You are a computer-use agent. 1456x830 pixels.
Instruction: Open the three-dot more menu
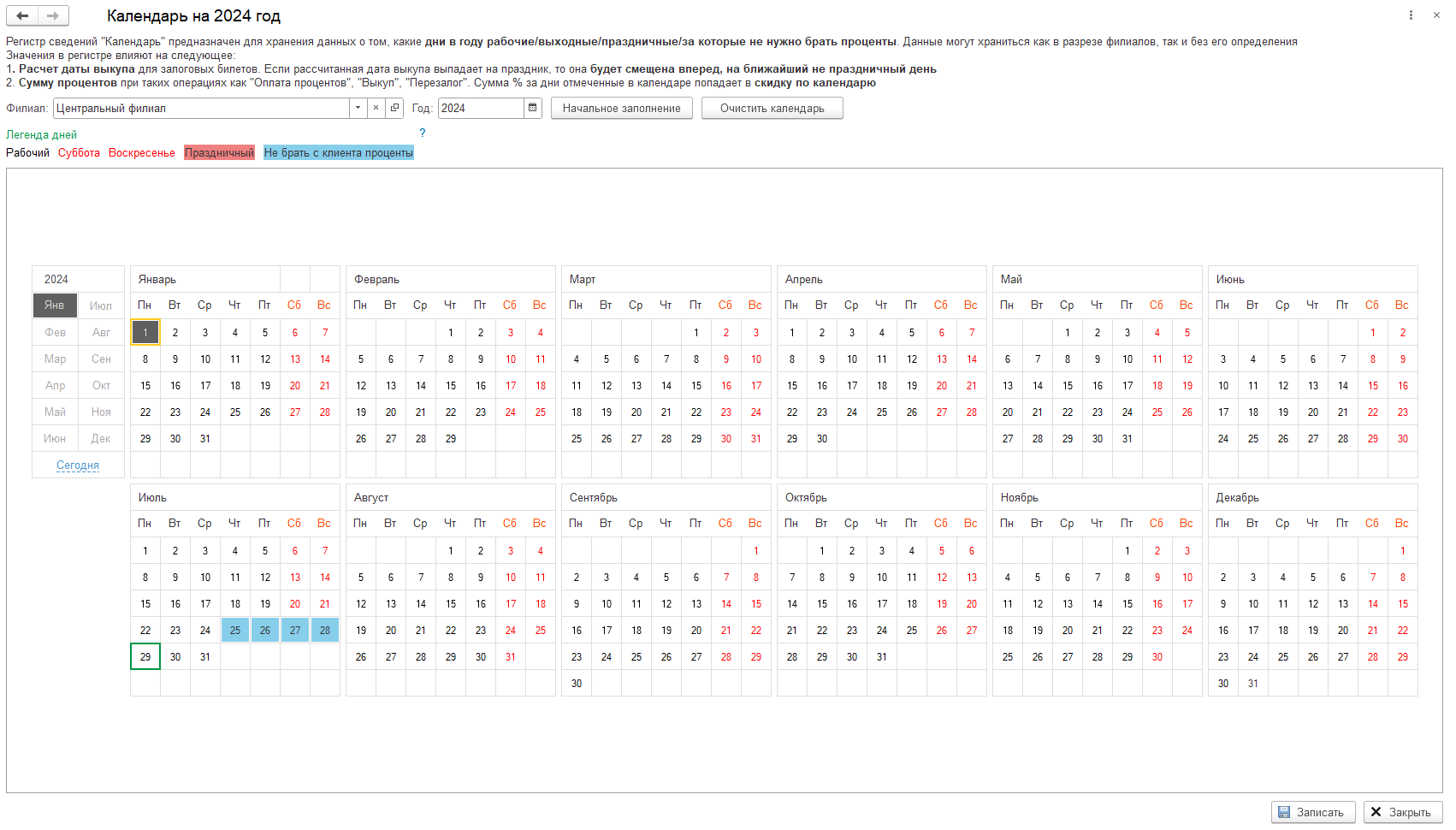tap(1411, 15)
